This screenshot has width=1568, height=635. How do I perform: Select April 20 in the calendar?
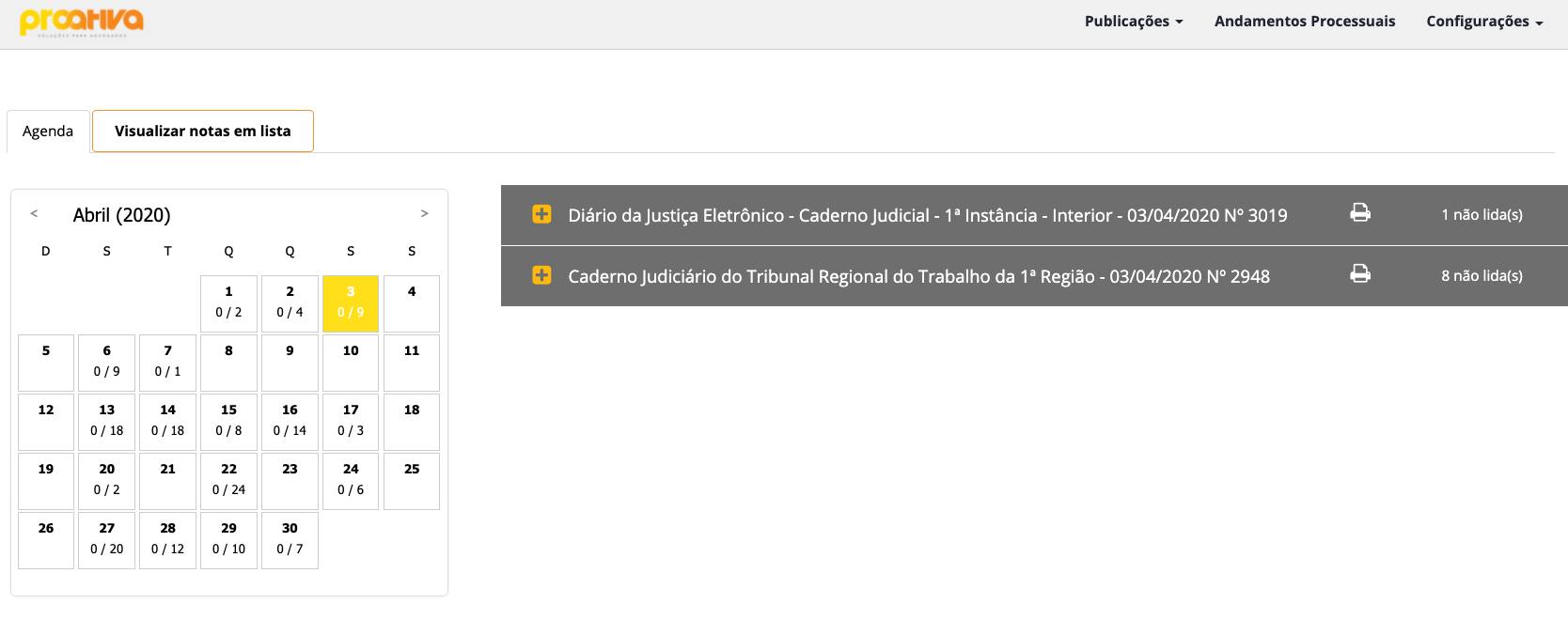coord(107,481)
